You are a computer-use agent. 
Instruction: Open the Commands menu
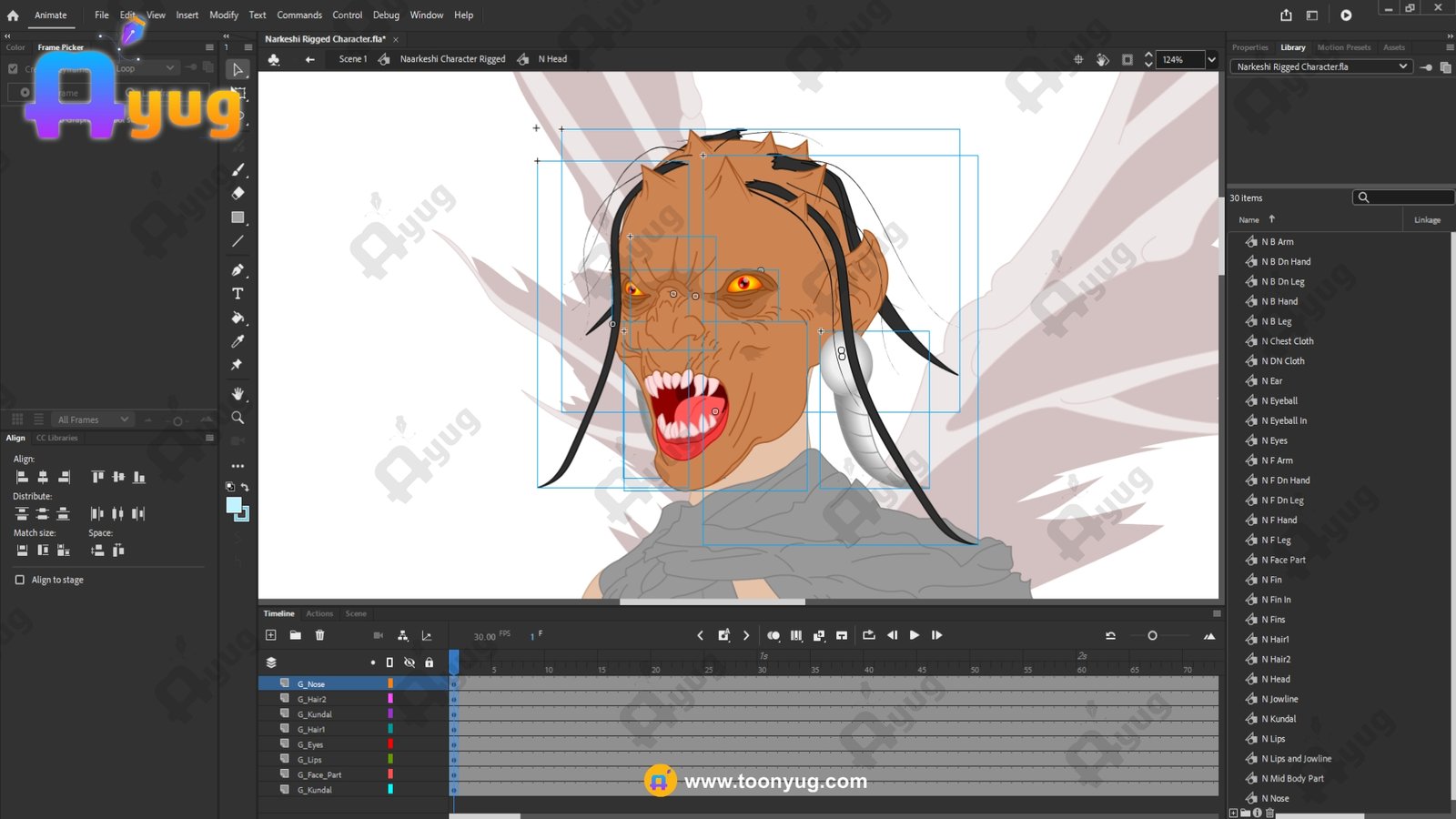pos(299,15)
